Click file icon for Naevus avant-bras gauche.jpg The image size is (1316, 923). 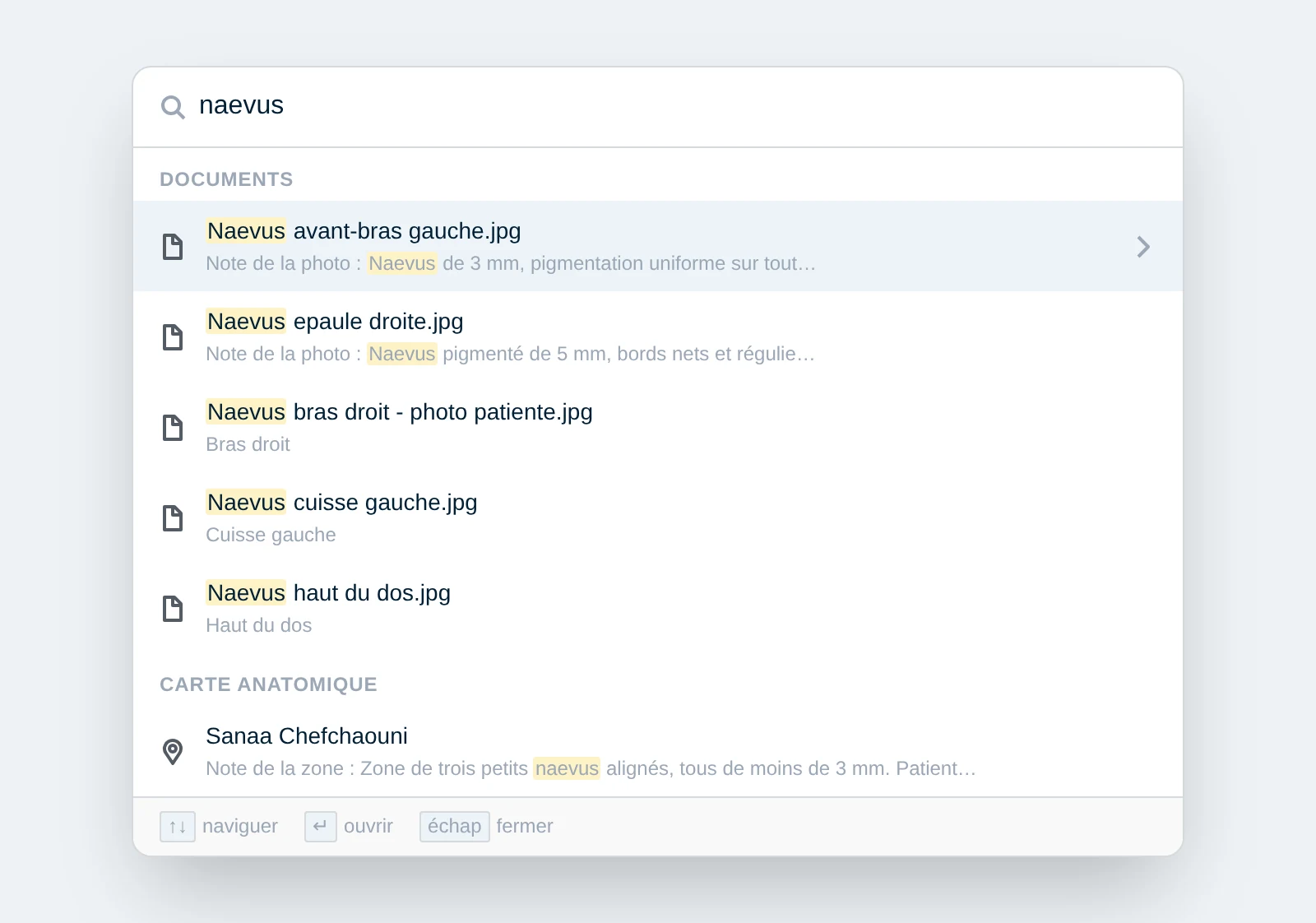click(173, 247)
